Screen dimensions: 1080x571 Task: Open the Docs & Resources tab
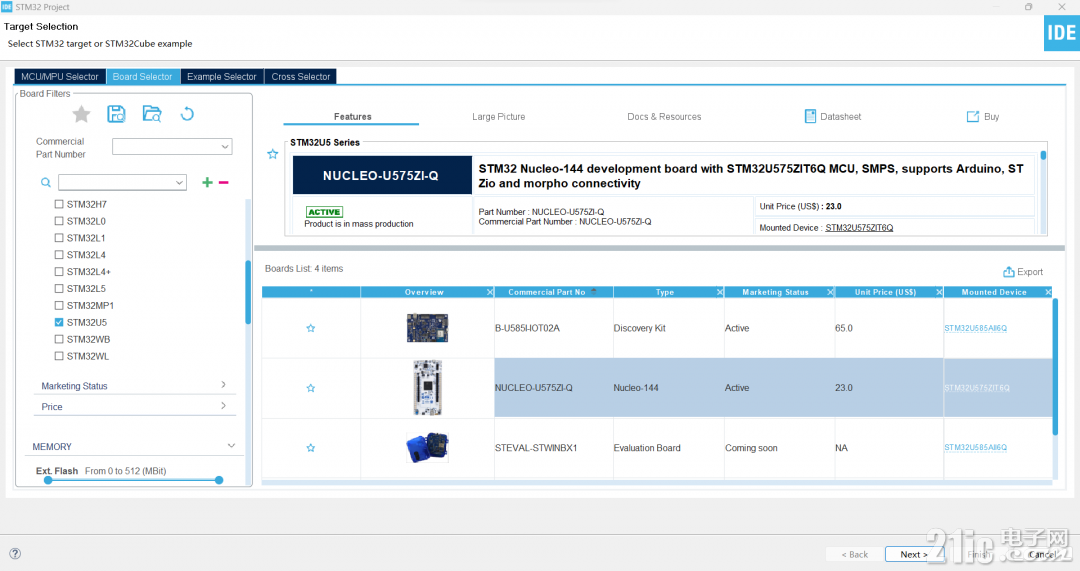[x=664, y=116]
